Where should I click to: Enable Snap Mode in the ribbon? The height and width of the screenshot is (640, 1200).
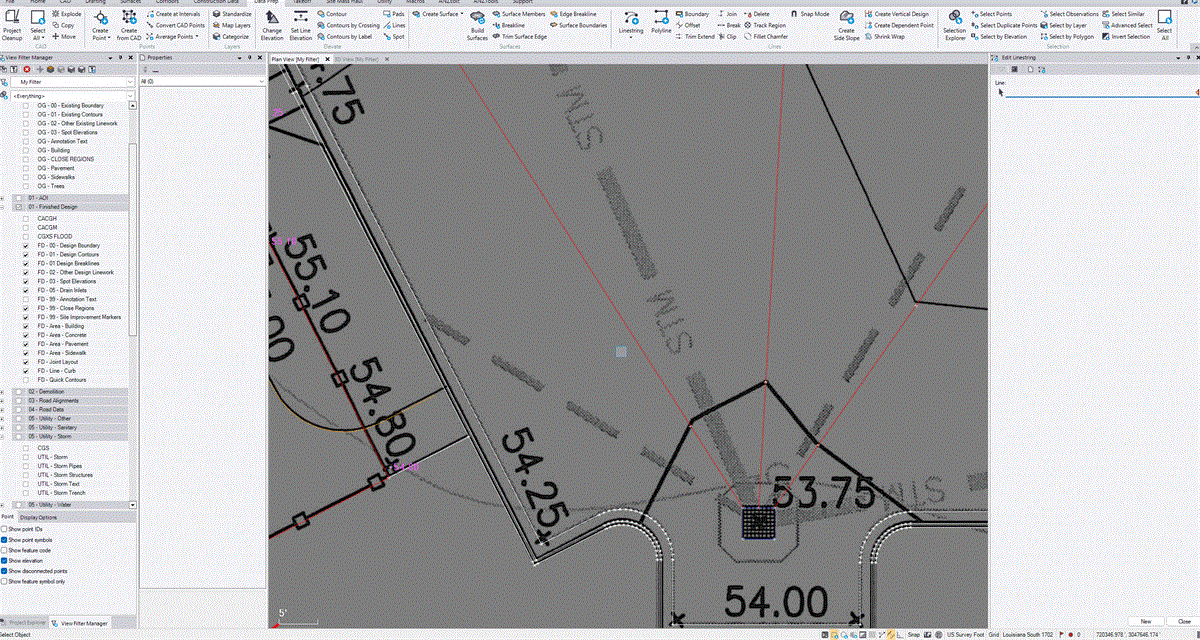[812, 13]
